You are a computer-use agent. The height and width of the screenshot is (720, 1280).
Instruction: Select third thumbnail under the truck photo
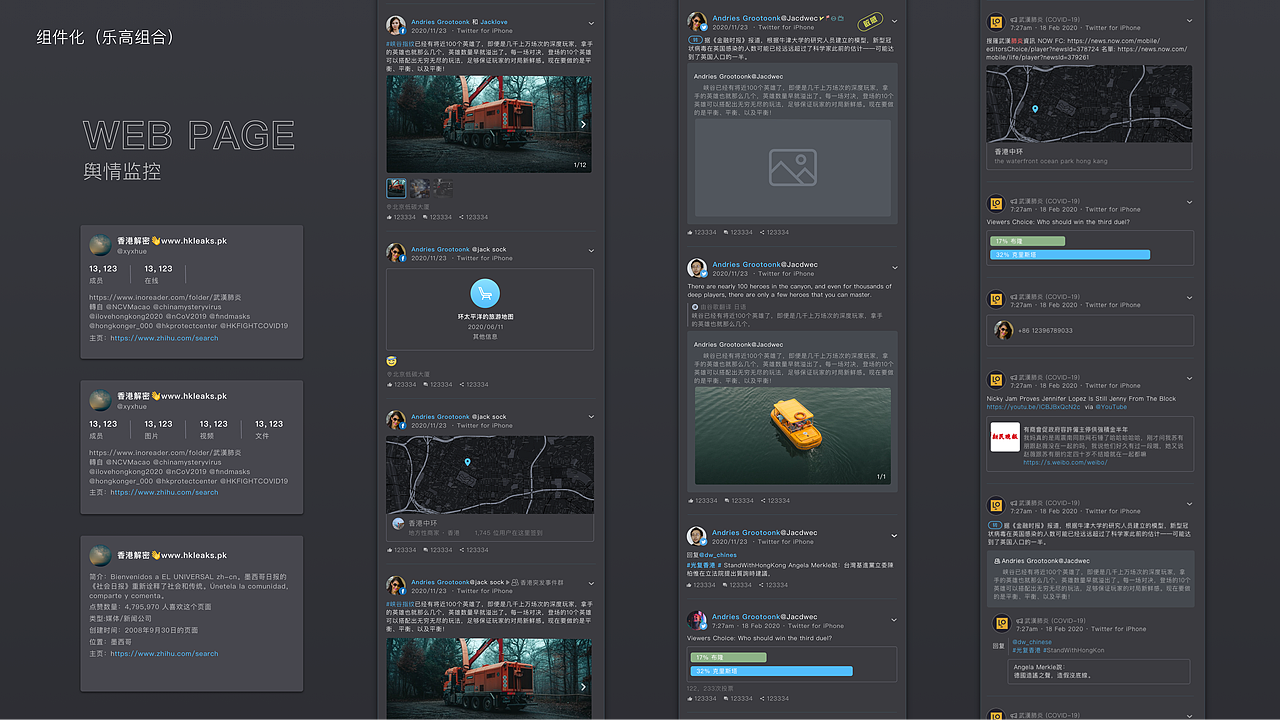click(442, 188)
